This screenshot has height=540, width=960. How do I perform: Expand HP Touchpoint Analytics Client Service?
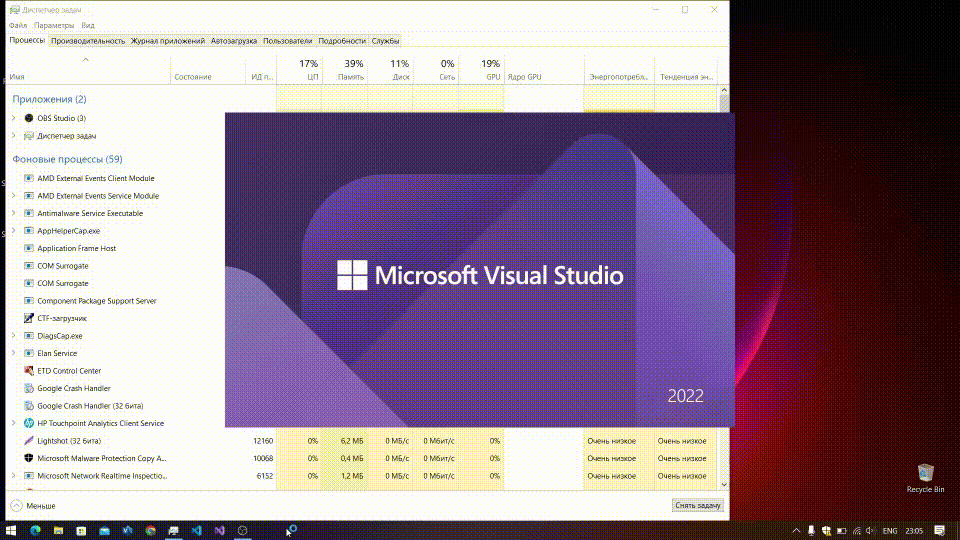click(x=13, y=423)
